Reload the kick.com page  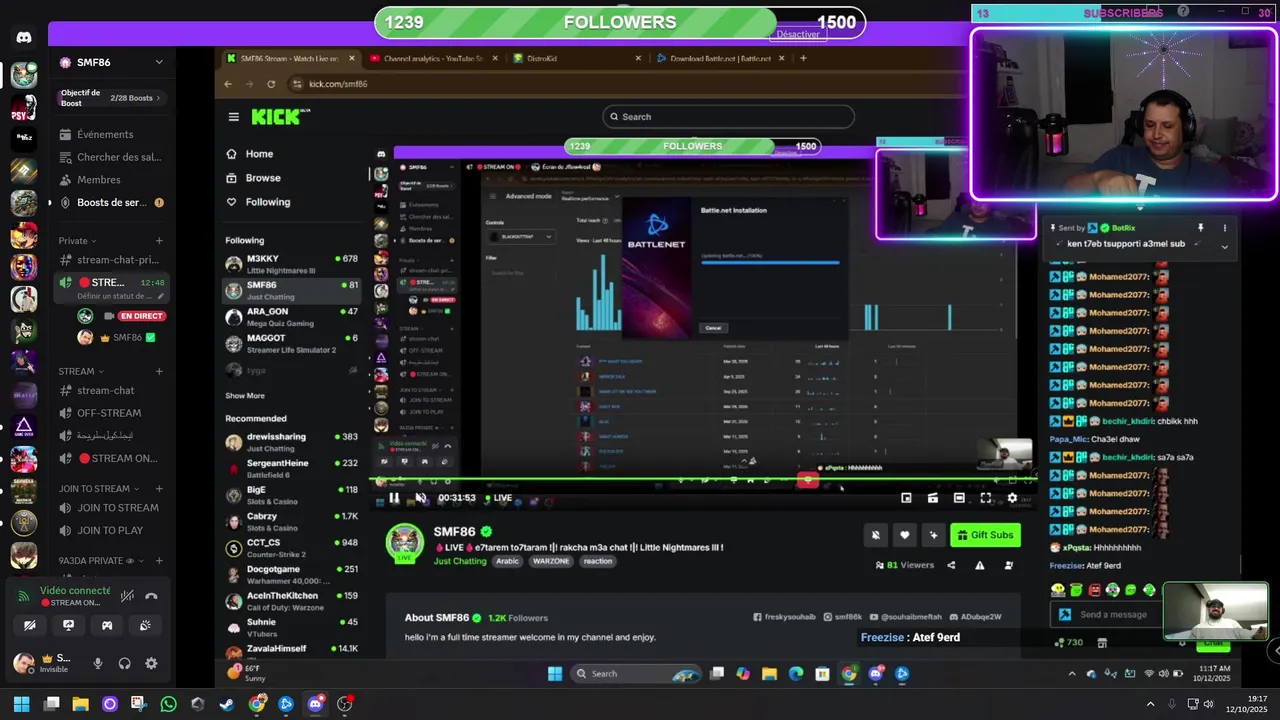point(272,84)
